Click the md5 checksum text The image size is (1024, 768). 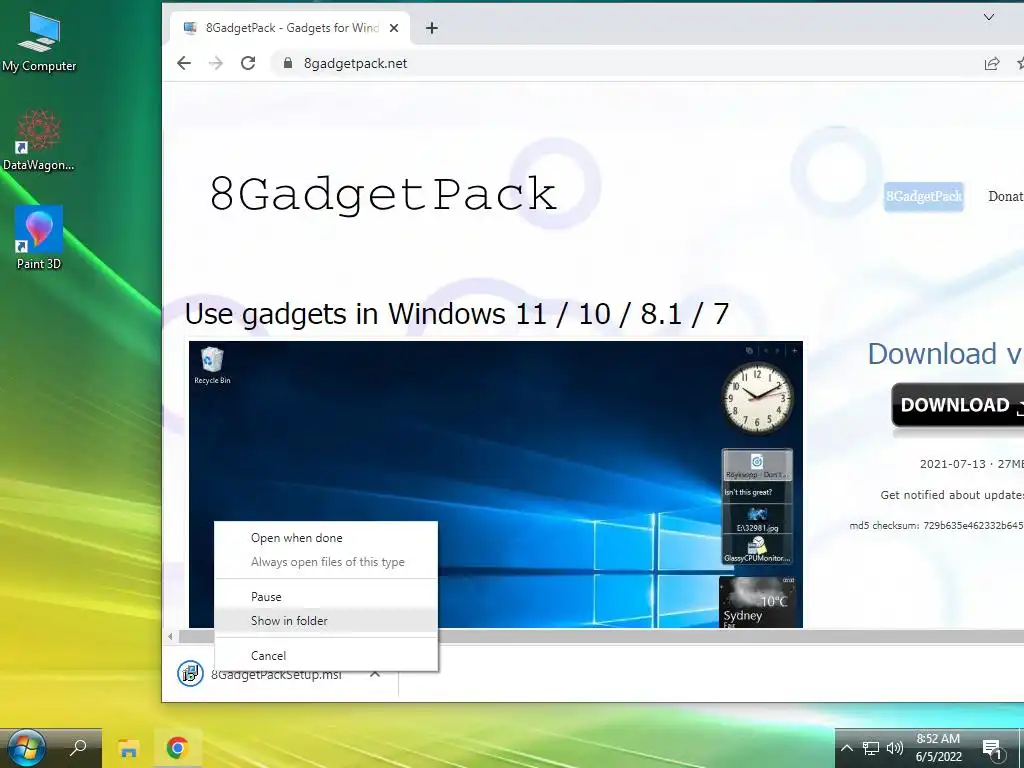coord(936,526)
